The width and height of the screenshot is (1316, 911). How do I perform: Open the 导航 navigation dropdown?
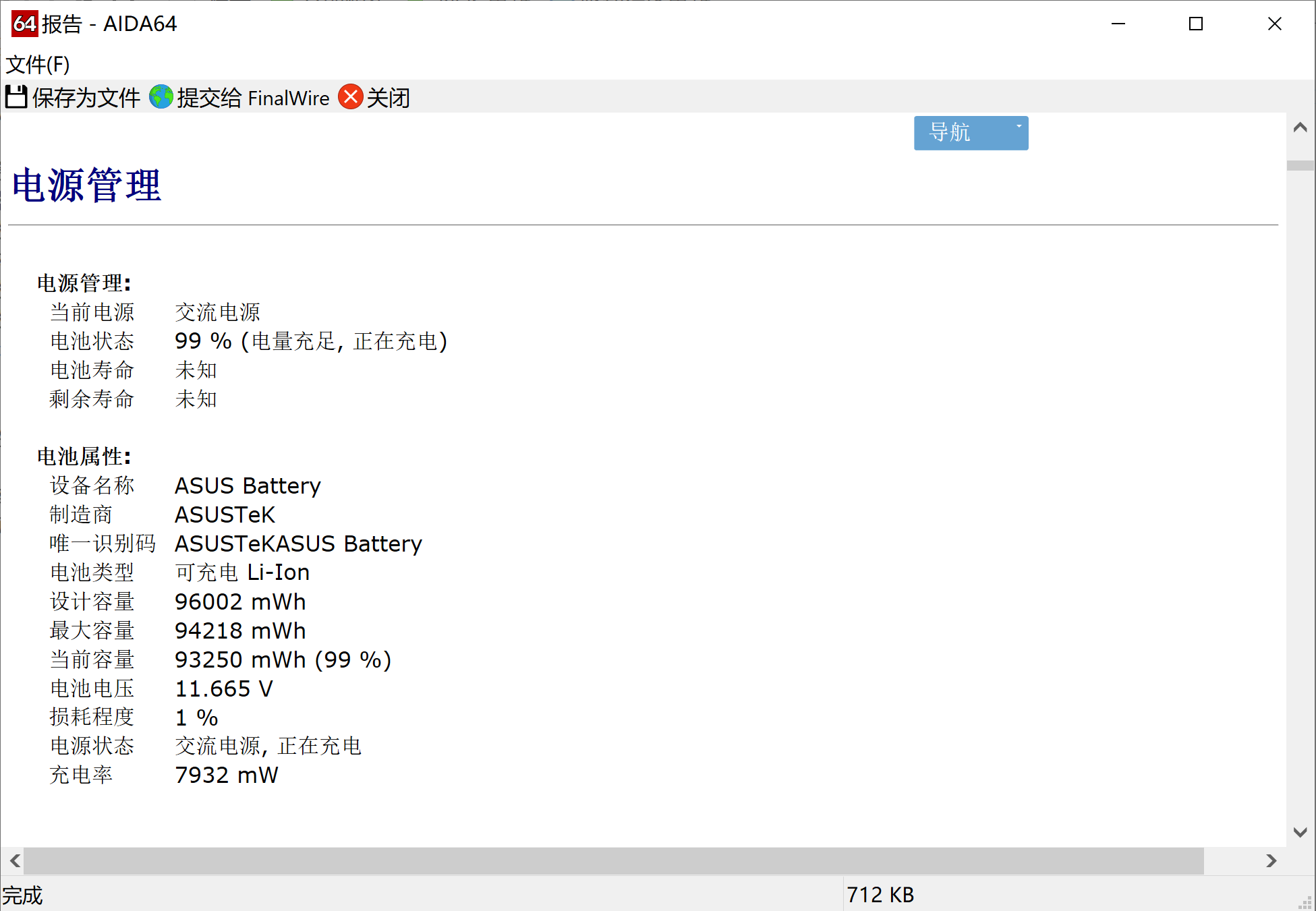[x=971, y=133]
